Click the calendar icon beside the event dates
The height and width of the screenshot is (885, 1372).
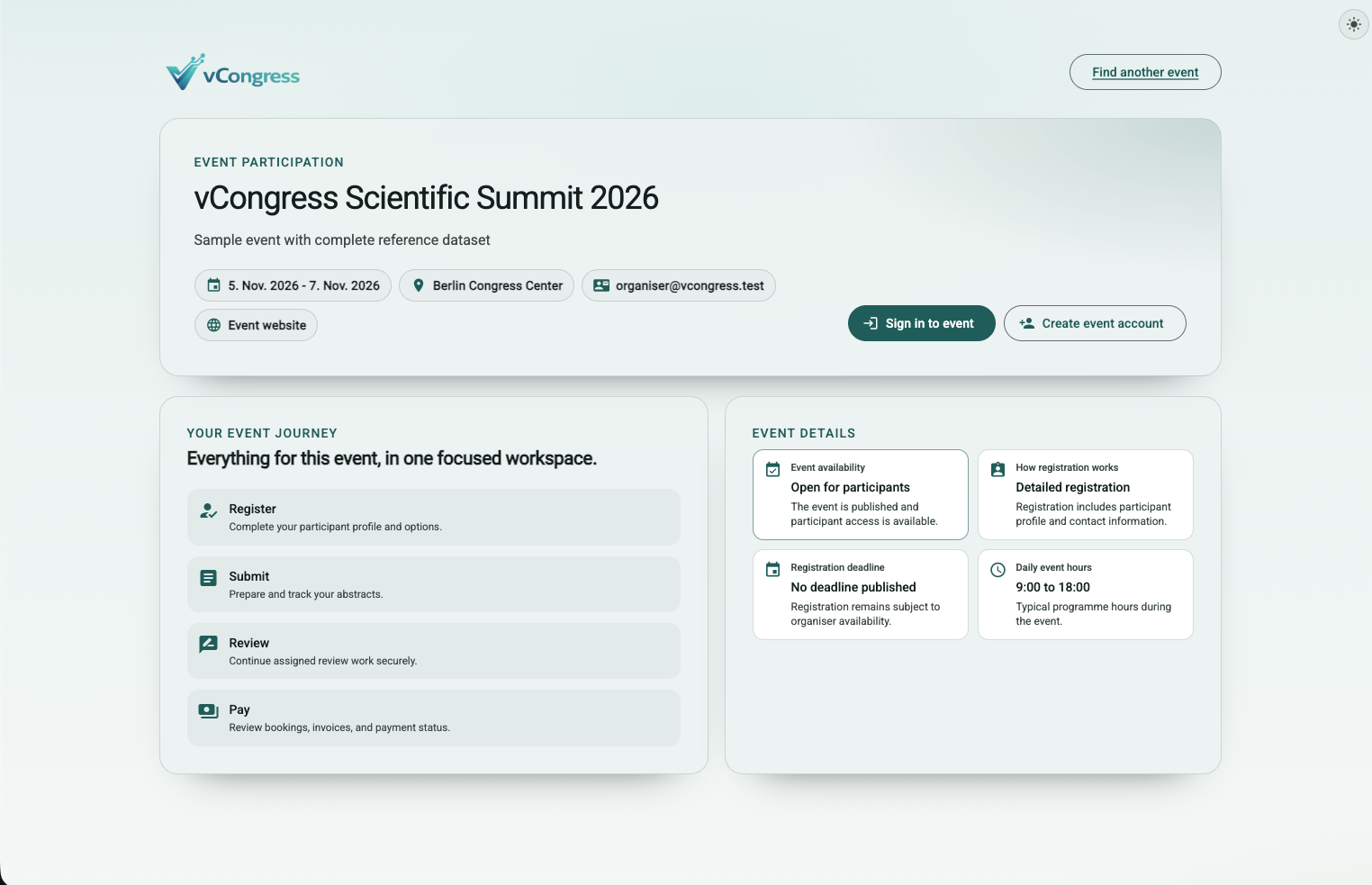coord(214,285)
